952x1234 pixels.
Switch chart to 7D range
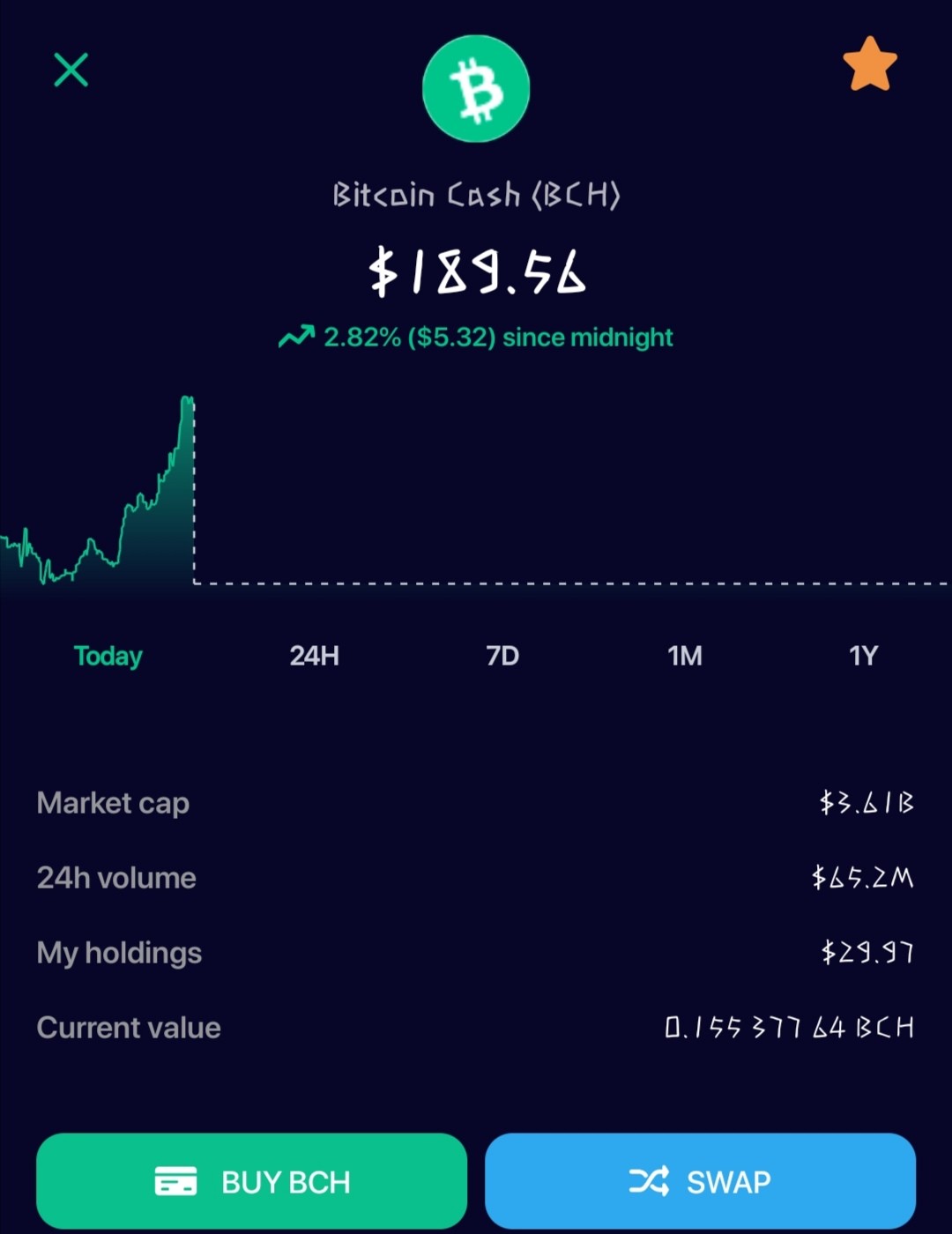click(x=502, y=656)
